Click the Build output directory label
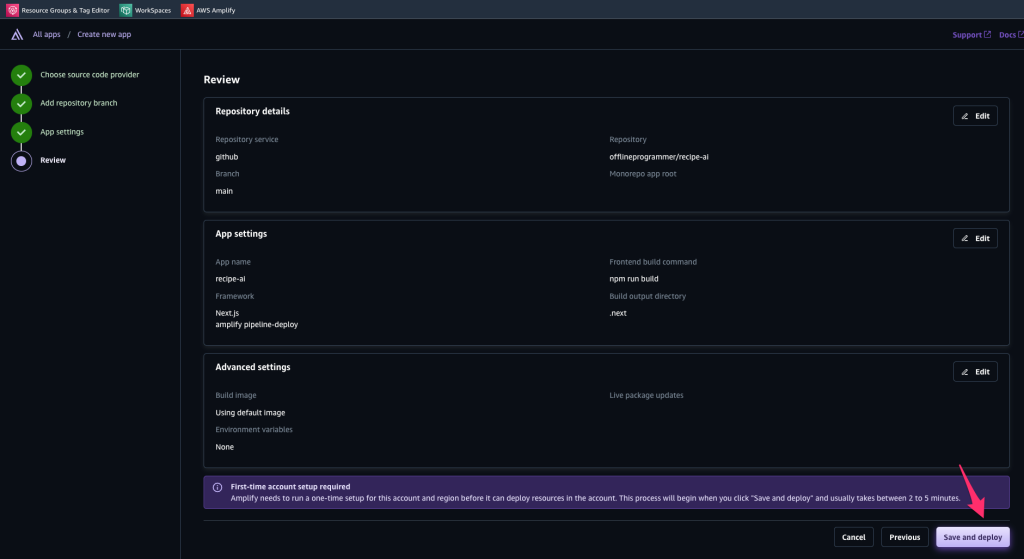This screenshot has width=1024, height=559. 647,296
